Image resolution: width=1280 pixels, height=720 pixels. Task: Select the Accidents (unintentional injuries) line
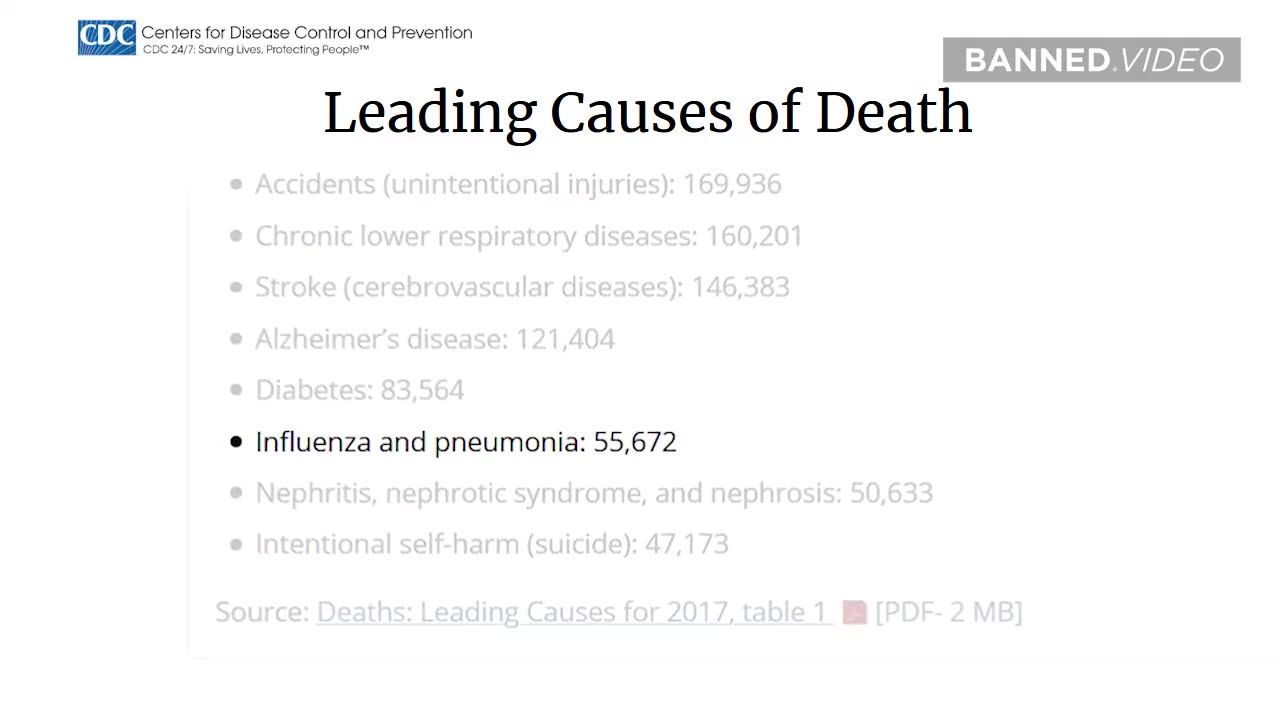(518, 184)
